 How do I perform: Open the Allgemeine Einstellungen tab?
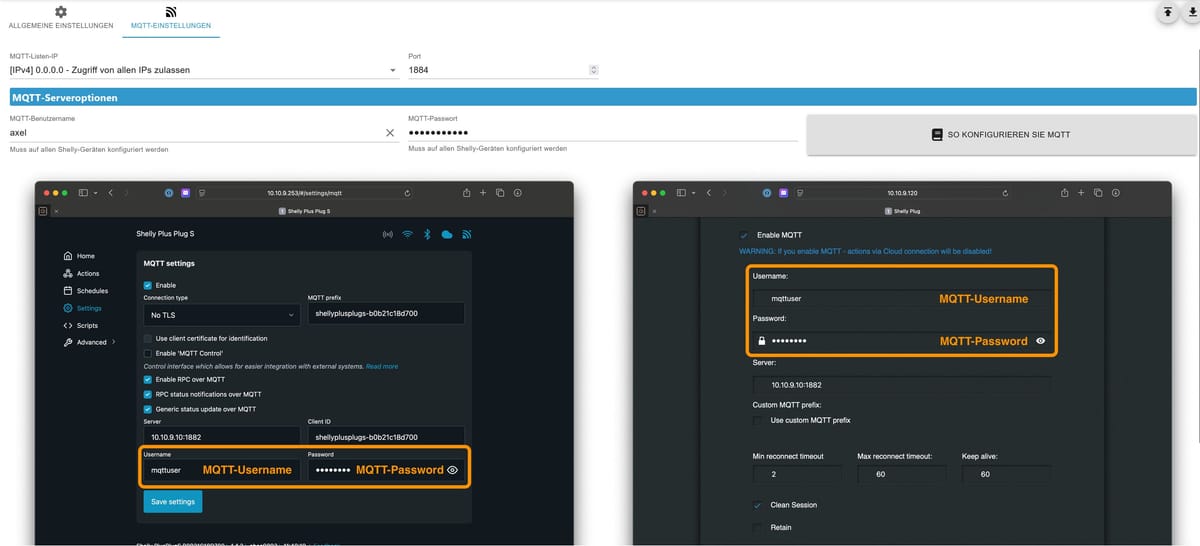coord(60,18)
